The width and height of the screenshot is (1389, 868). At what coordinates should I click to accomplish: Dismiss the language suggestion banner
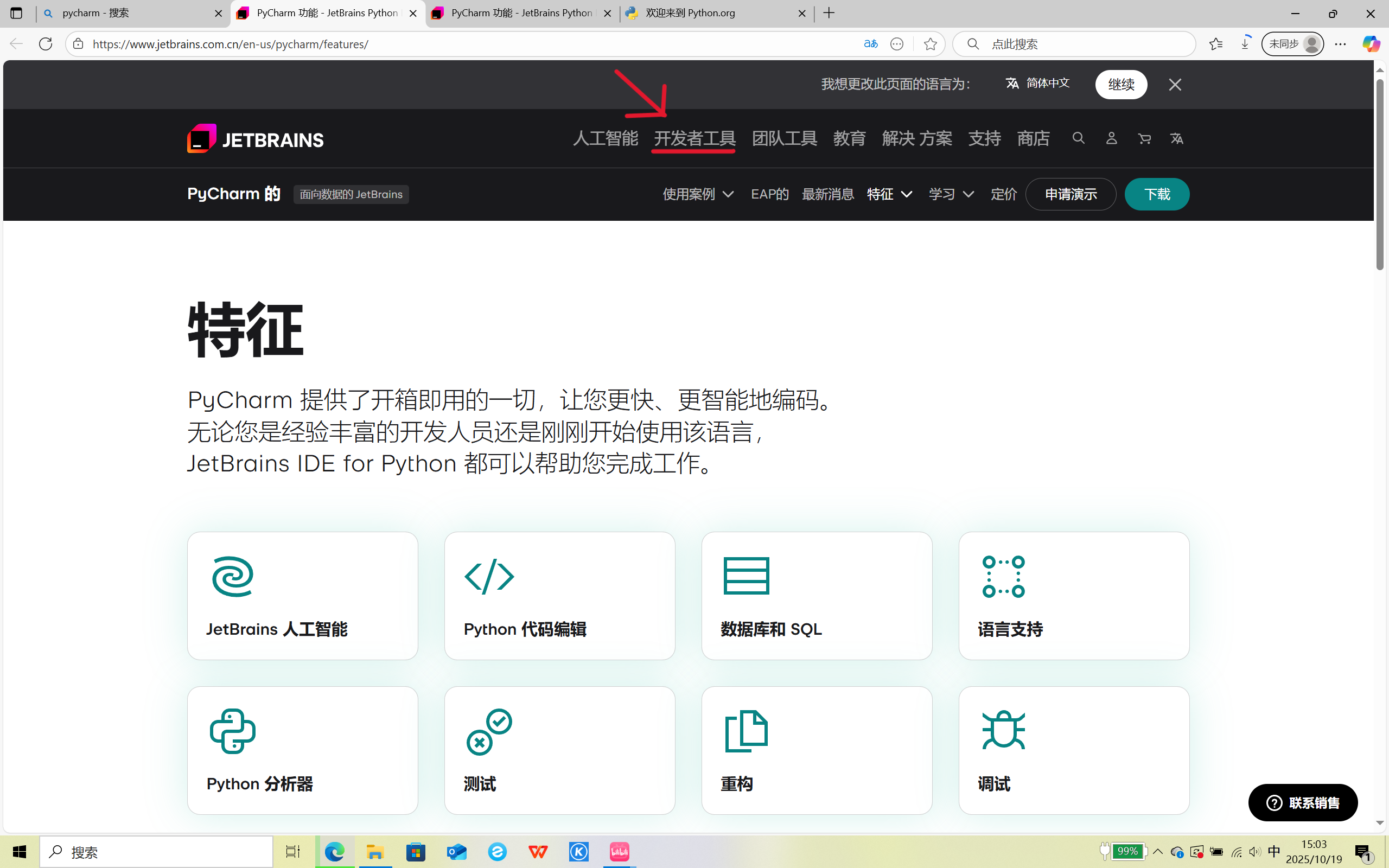[x=1175, y=85]
